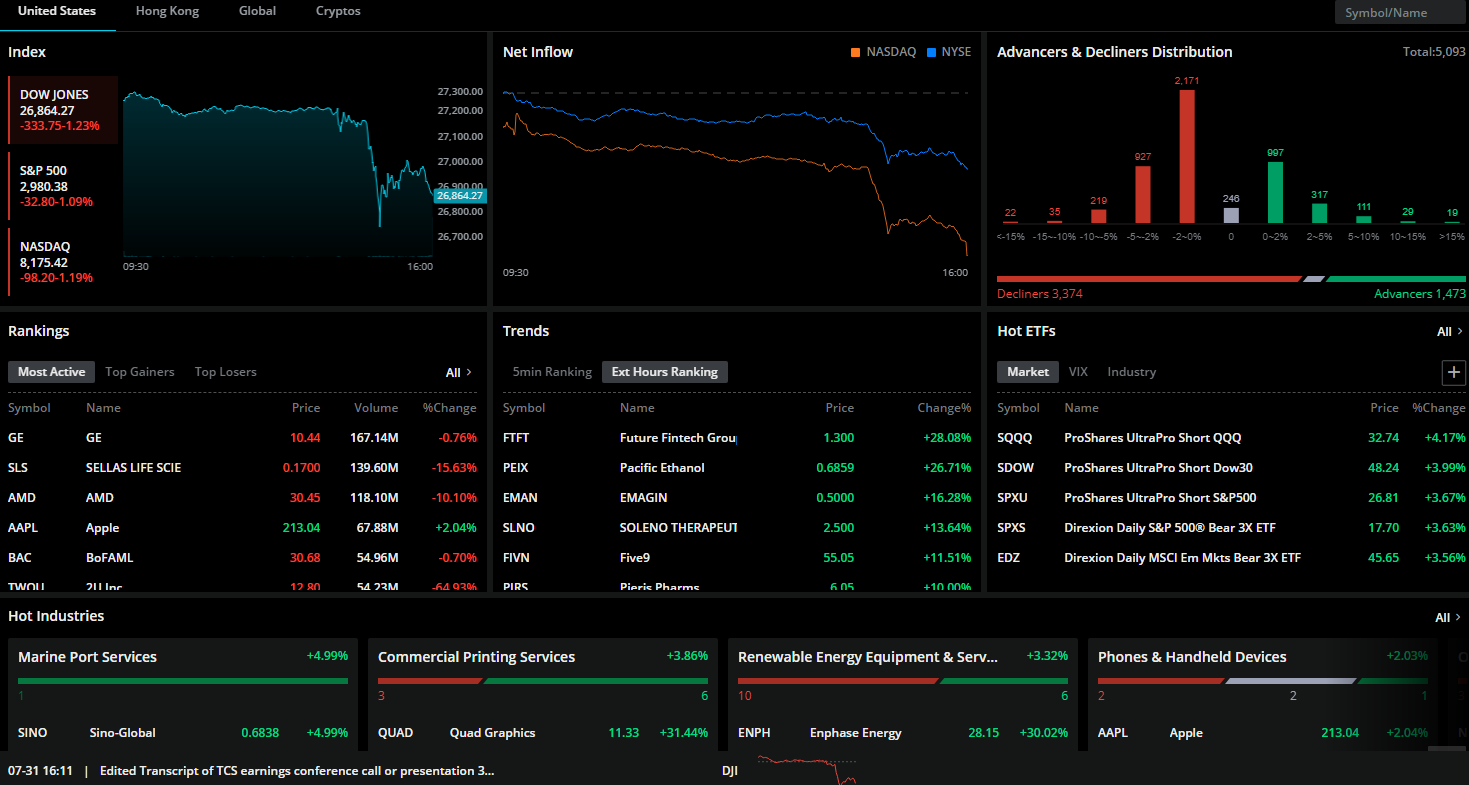Screen dimensions: 1469x785
Task: Click the orange NASDAQ legend square
Action: coord(855,52)
